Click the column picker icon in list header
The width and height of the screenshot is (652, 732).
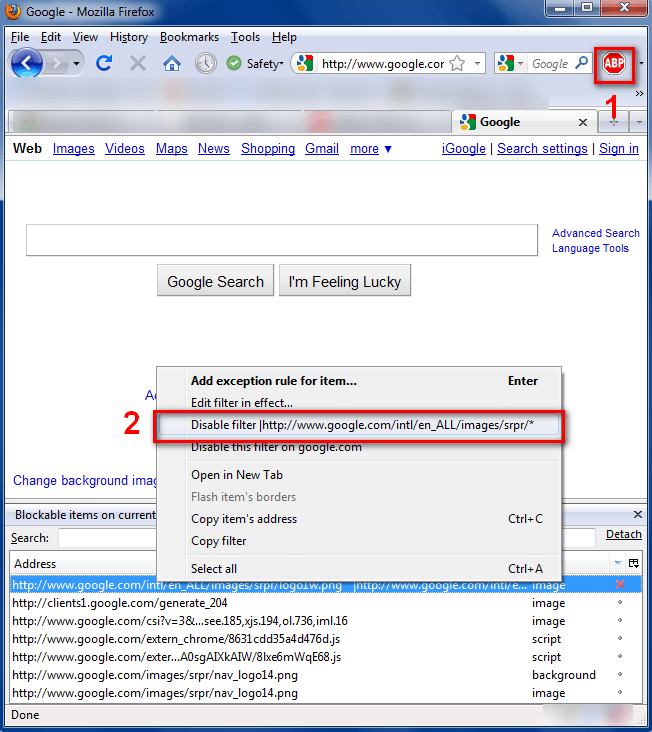633,563
